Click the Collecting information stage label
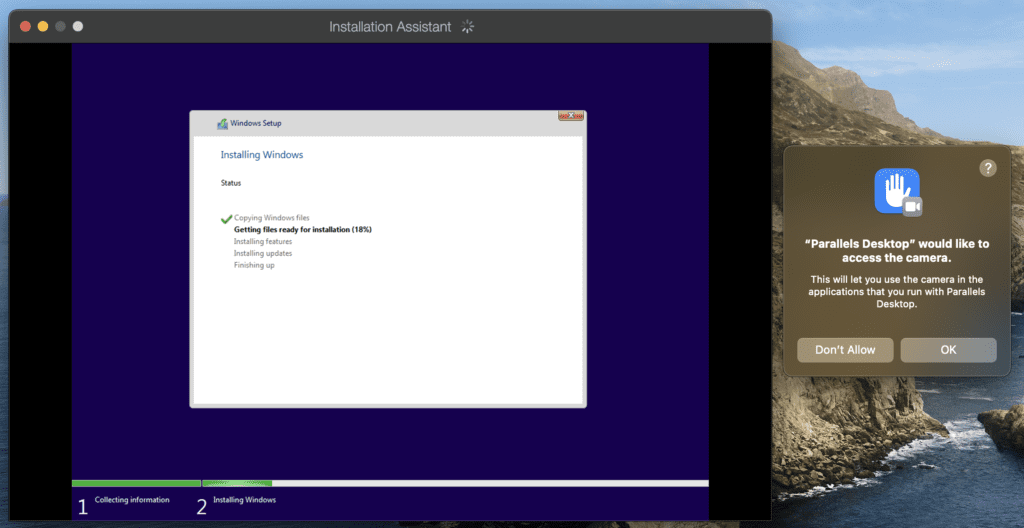1024x528 pixels. tap(132, 500)
